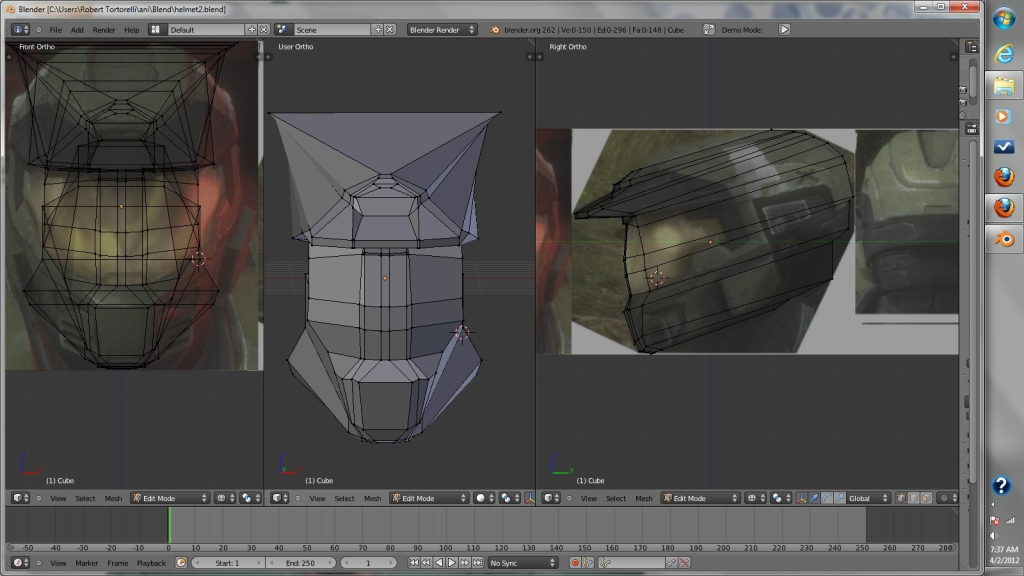Open the Global transform orientation dropdown
The height and width of the screenshot is (576, 1024).
(868, 498)
